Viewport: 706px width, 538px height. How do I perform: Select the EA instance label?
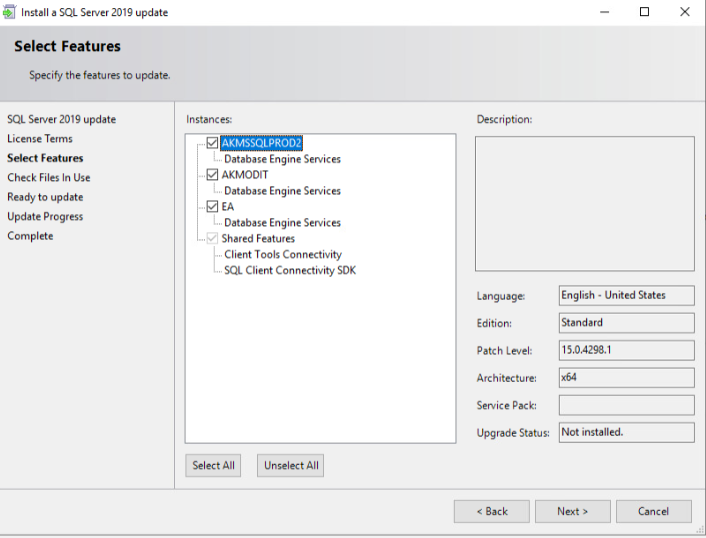point(227,207)
